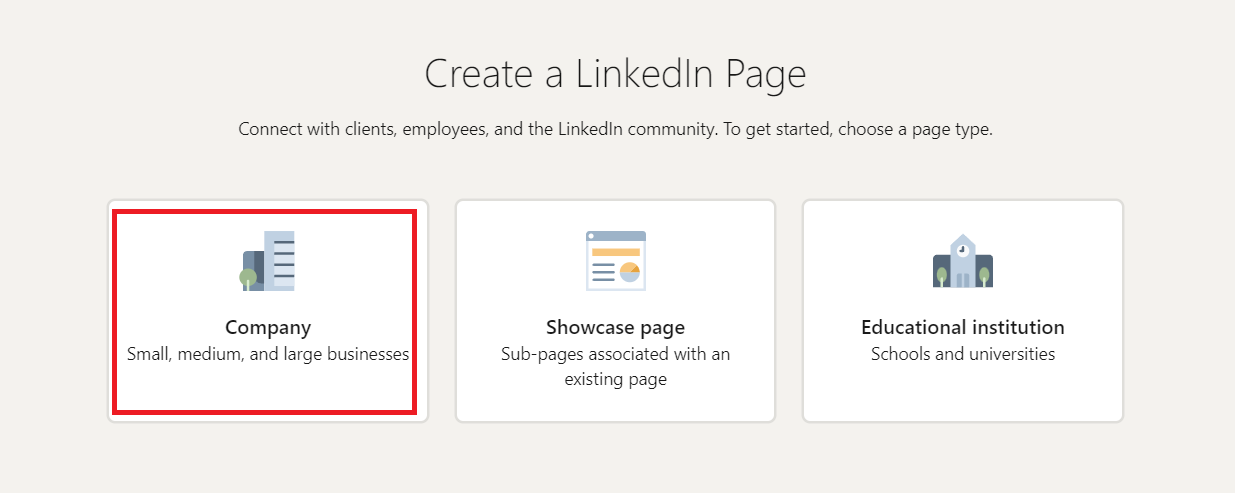This screenshot has width=1235, height=493.
Task: Click the yellow bar in Showcase icon
Action: click(x=615, y=252)
